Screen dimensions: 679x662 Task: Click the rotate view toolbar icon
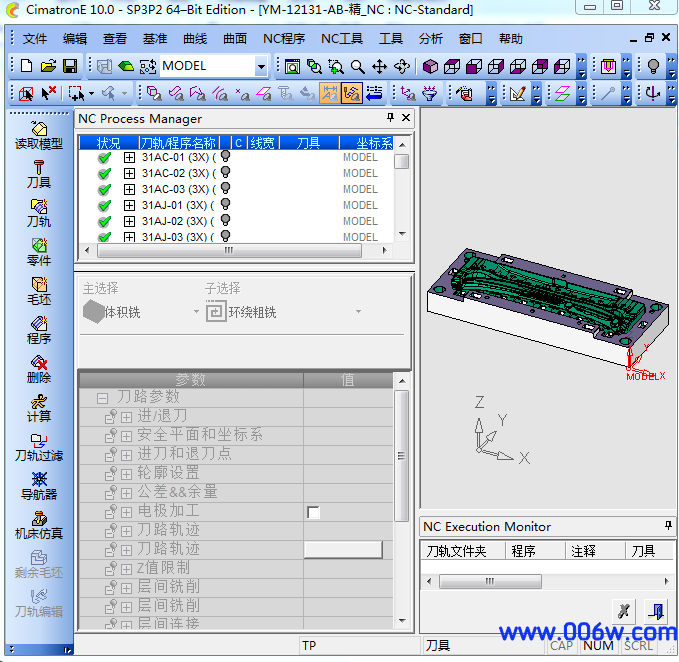pyautogui.click(x=402, y=67)
